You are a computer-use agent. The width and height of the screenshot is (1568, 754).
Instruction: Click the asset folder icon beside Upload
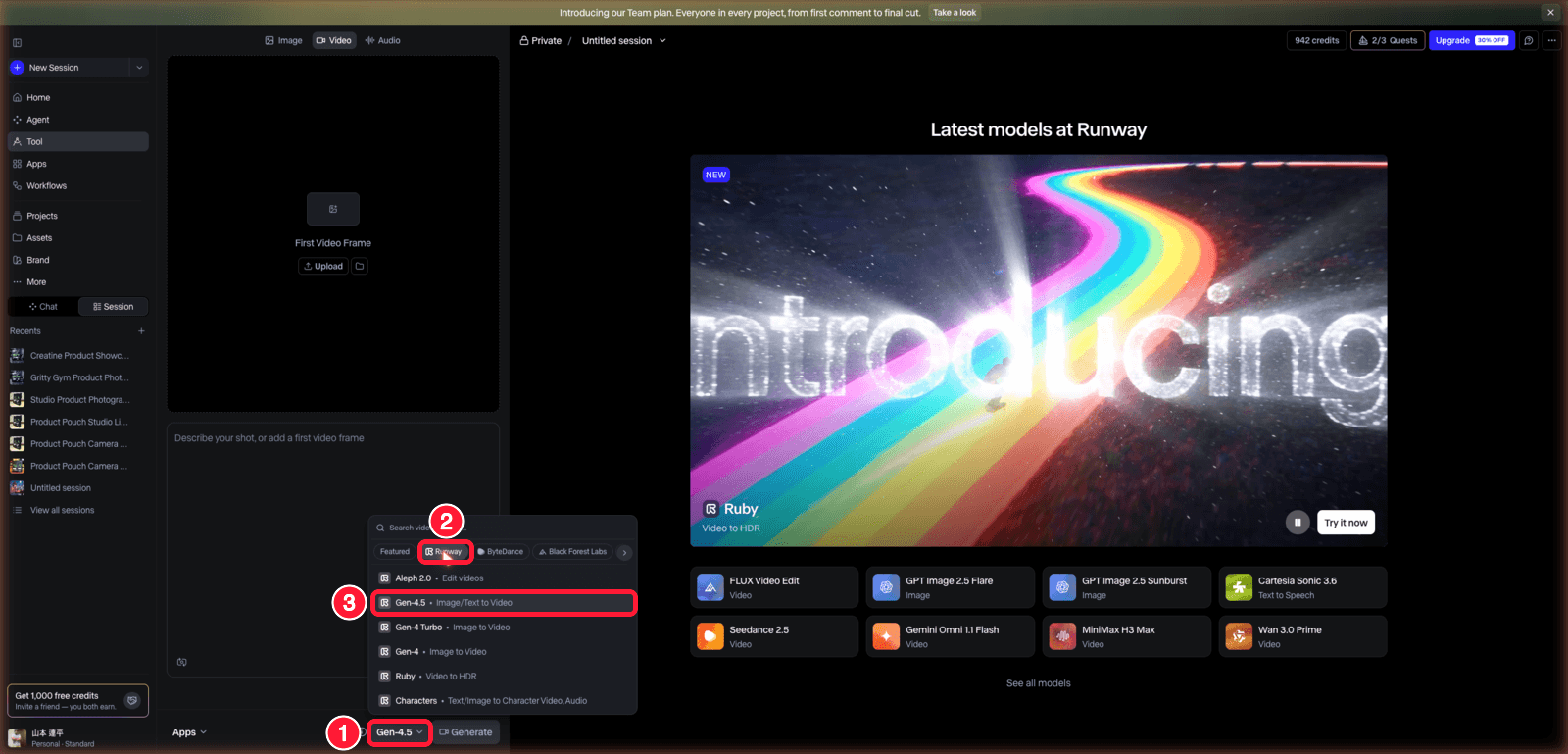[360, 266]
